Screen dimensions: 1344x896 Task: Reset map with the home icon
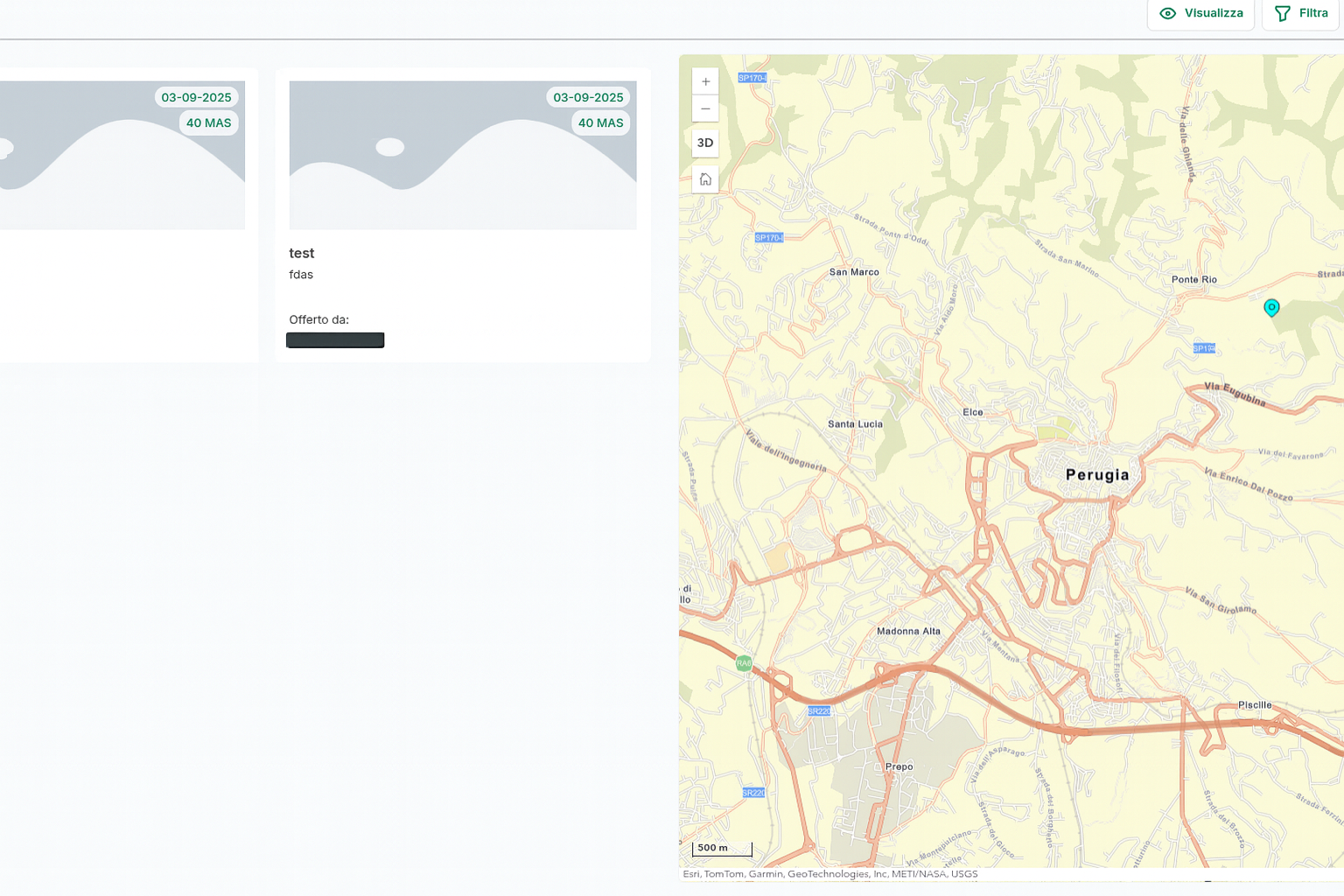click(x=705, y=179)
